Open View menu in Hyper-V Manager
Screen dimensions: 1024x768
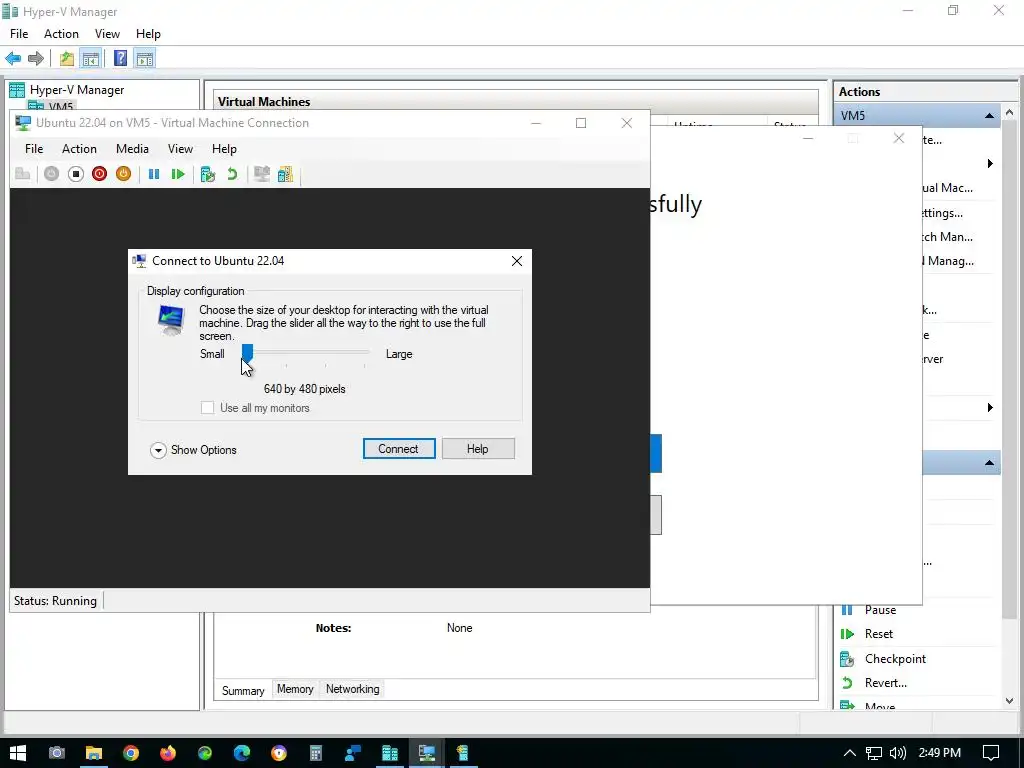click(x=107, y=34)
